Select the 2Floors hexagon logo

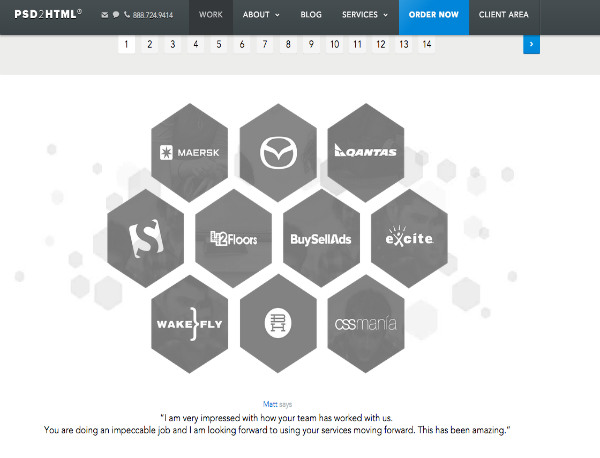[x=233, y=238]
